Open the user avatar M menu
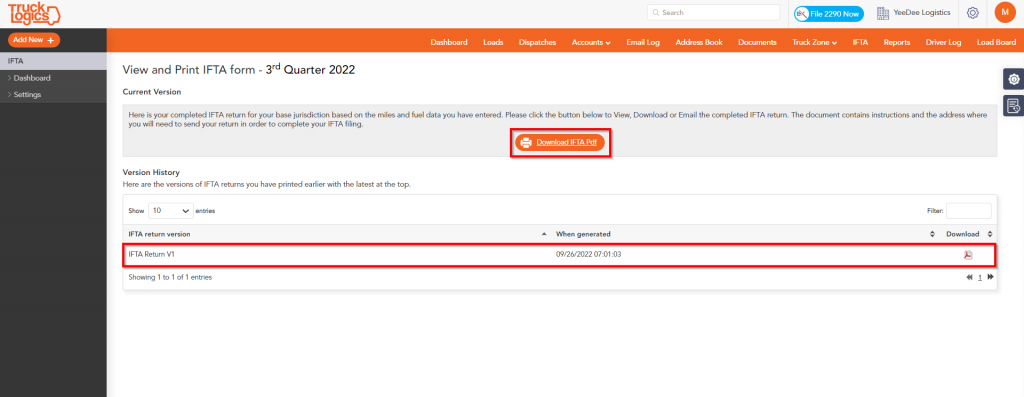Viewport: 1024px width, 397px height. pyautogui.click(x=1004, y=12)
